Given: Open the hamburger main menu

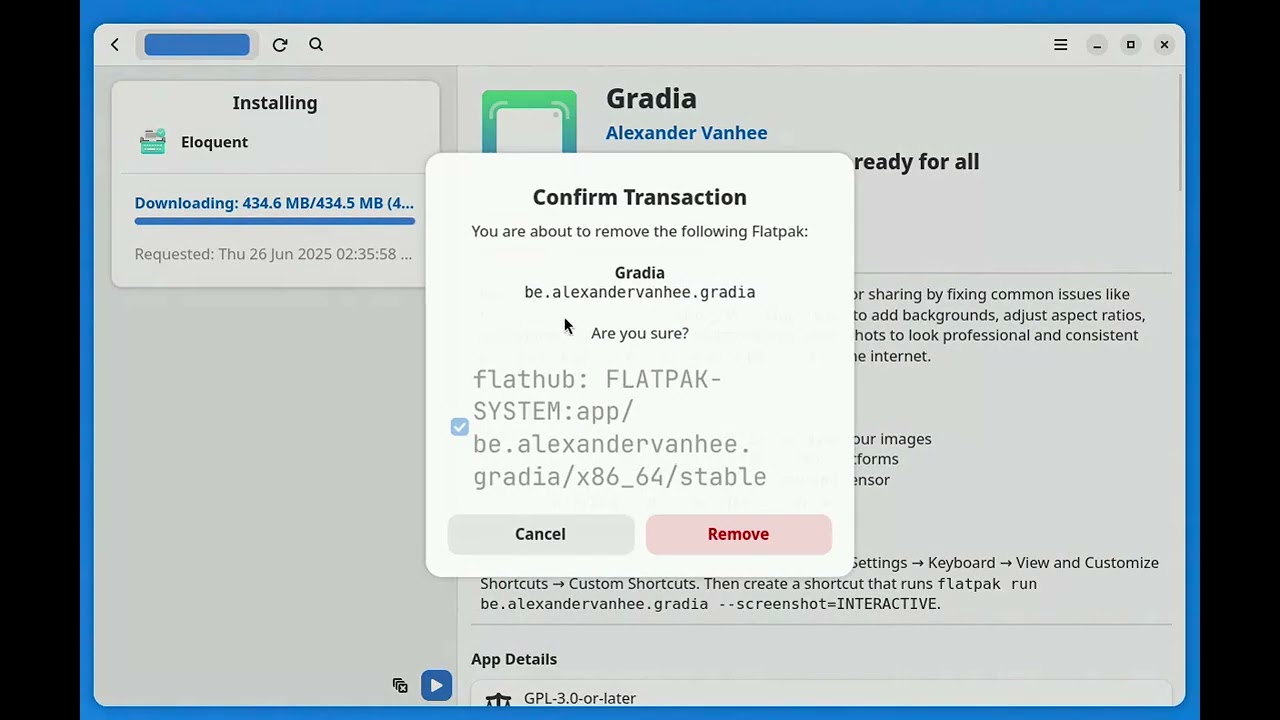Looking at the screenshot, I should tap(1061, 45).
